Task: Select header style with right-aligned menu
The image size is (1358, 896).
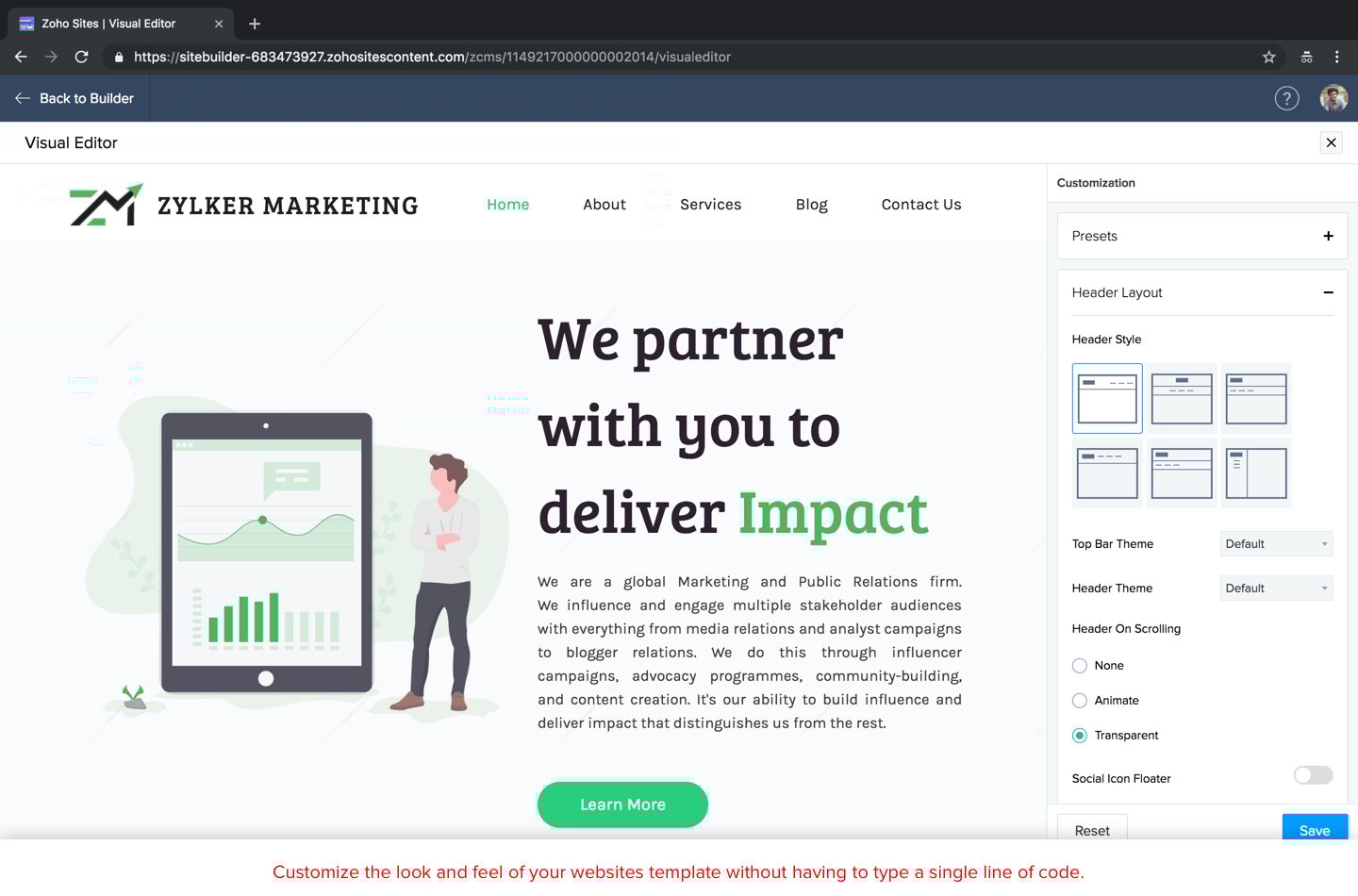Action: [x=1107, y=399]
